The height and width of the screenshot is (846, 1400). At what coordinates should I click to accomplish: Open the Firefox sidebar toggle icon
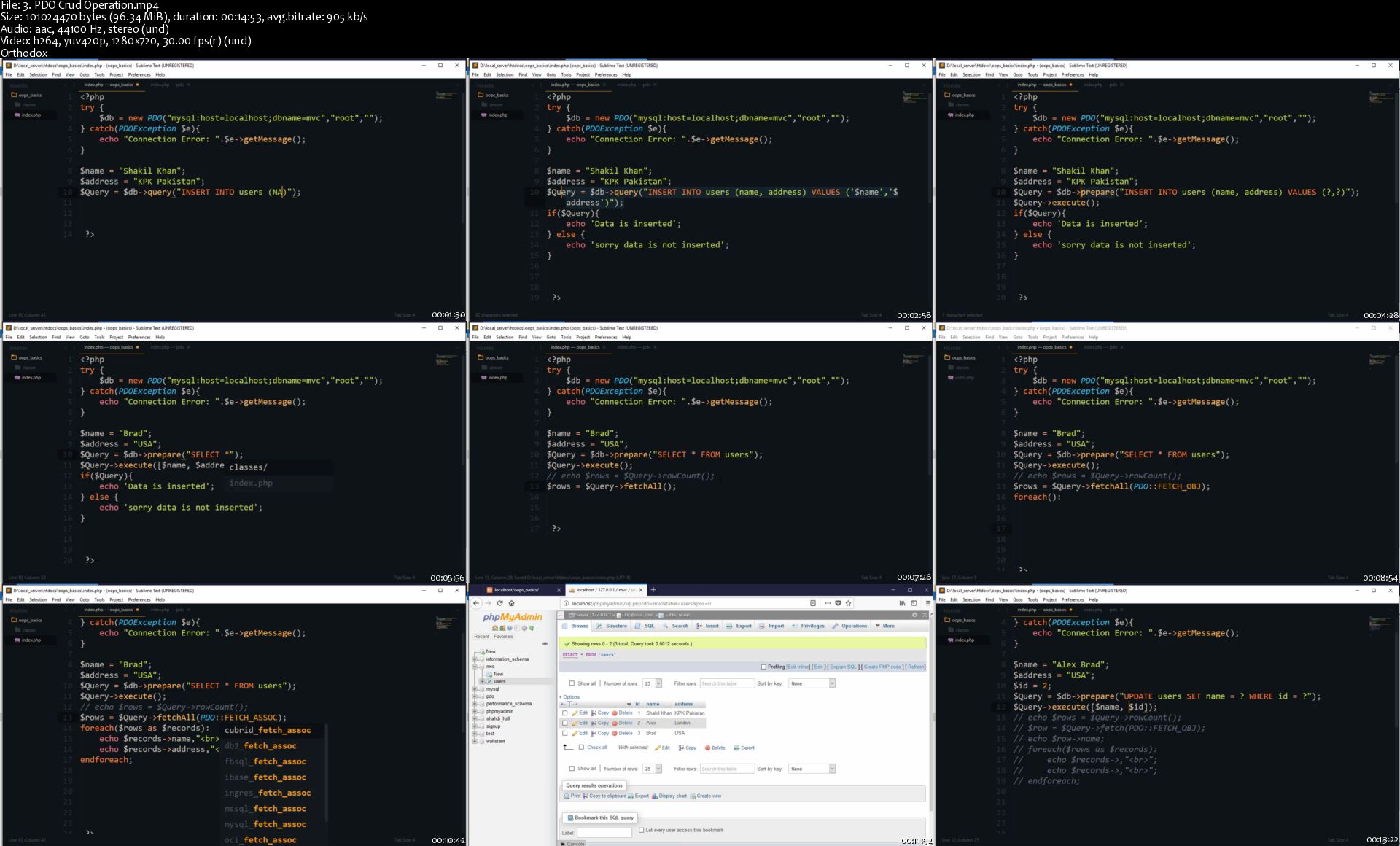pos(914,603)
